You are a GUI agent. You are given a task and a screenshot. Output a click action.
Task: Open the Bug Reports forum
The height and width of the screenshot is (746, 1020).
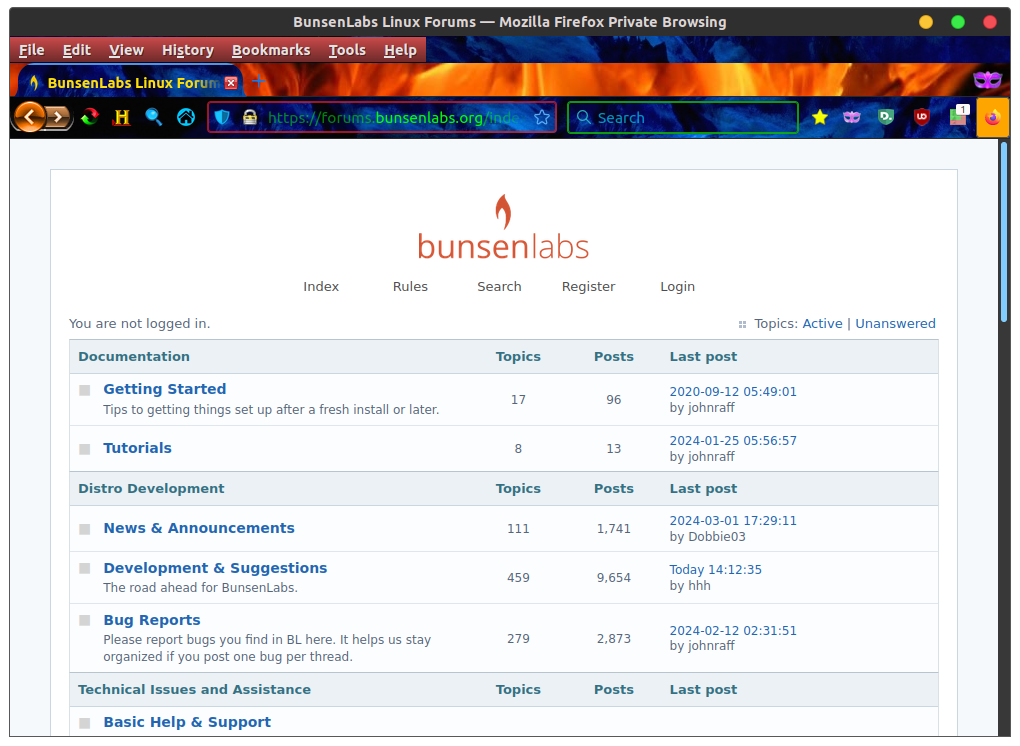[x=152, y=620]
